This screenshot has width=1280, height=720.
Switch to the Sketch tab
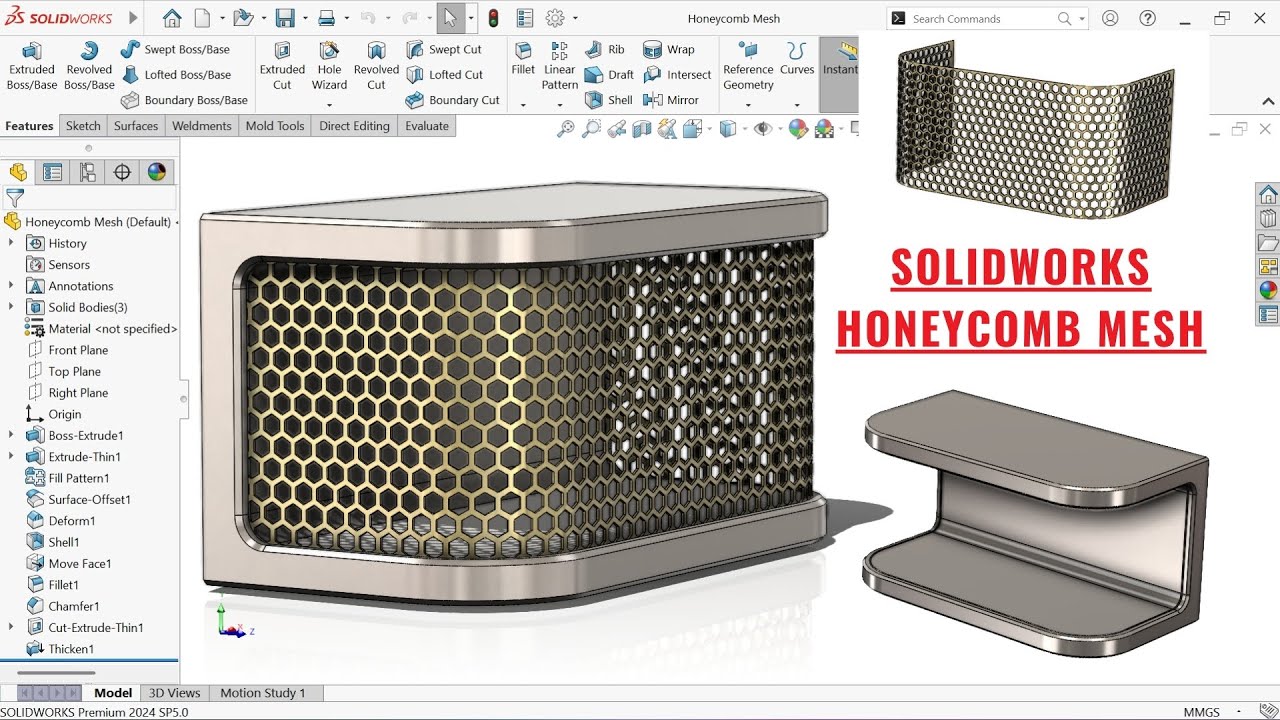coord(83,126)
